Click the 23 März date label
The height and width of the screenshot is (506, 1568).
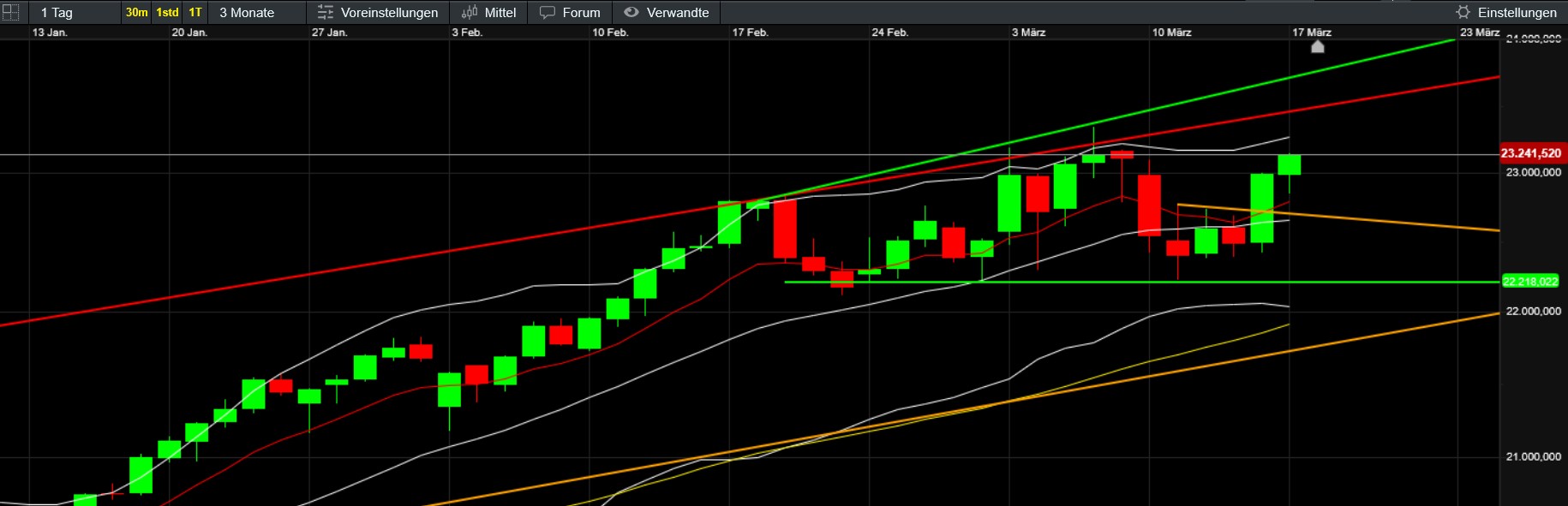tap(1480, 33)
